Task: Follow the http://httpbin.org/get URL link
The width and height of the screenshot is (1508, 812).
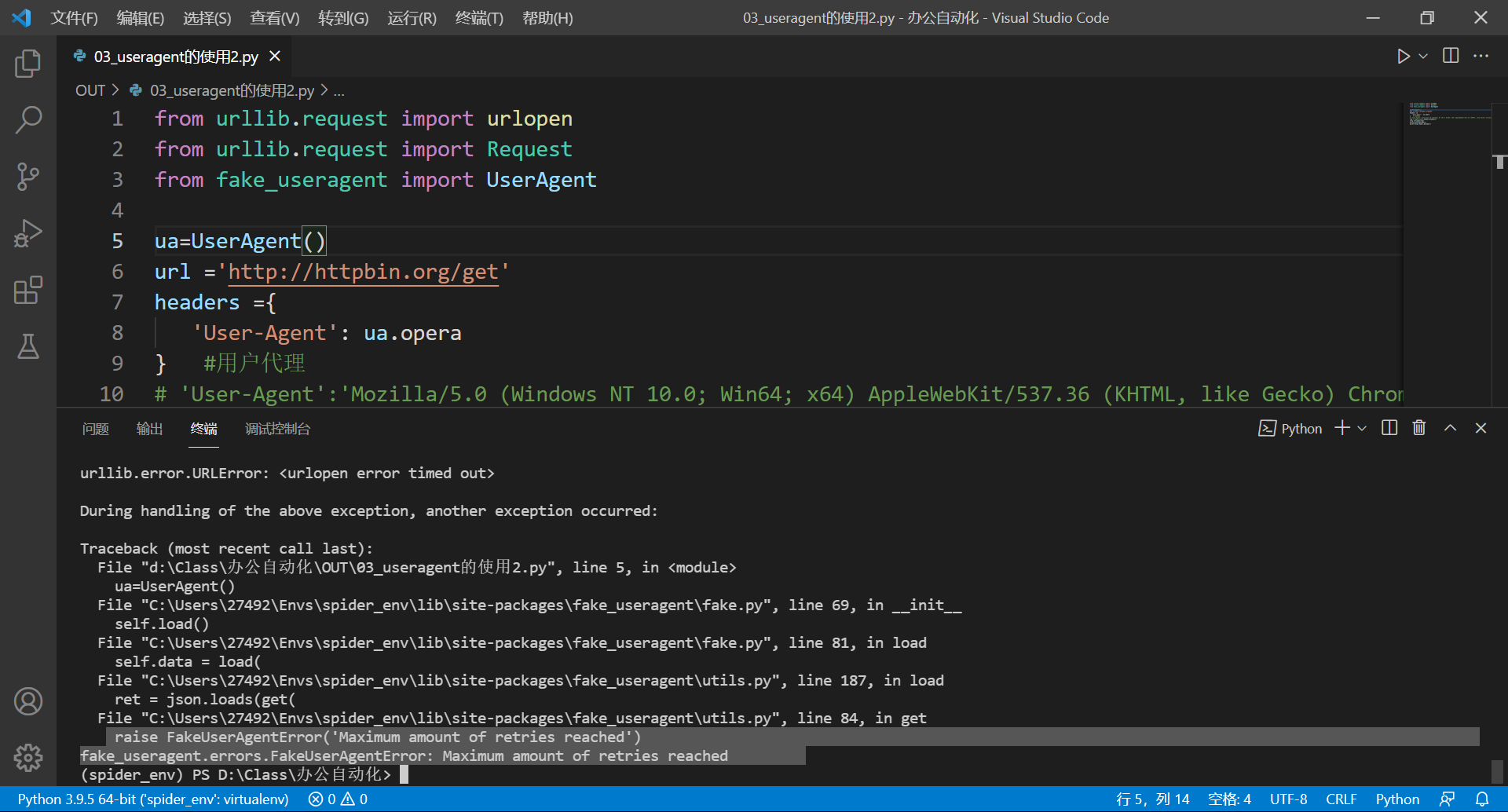Action: click(363, 272)
